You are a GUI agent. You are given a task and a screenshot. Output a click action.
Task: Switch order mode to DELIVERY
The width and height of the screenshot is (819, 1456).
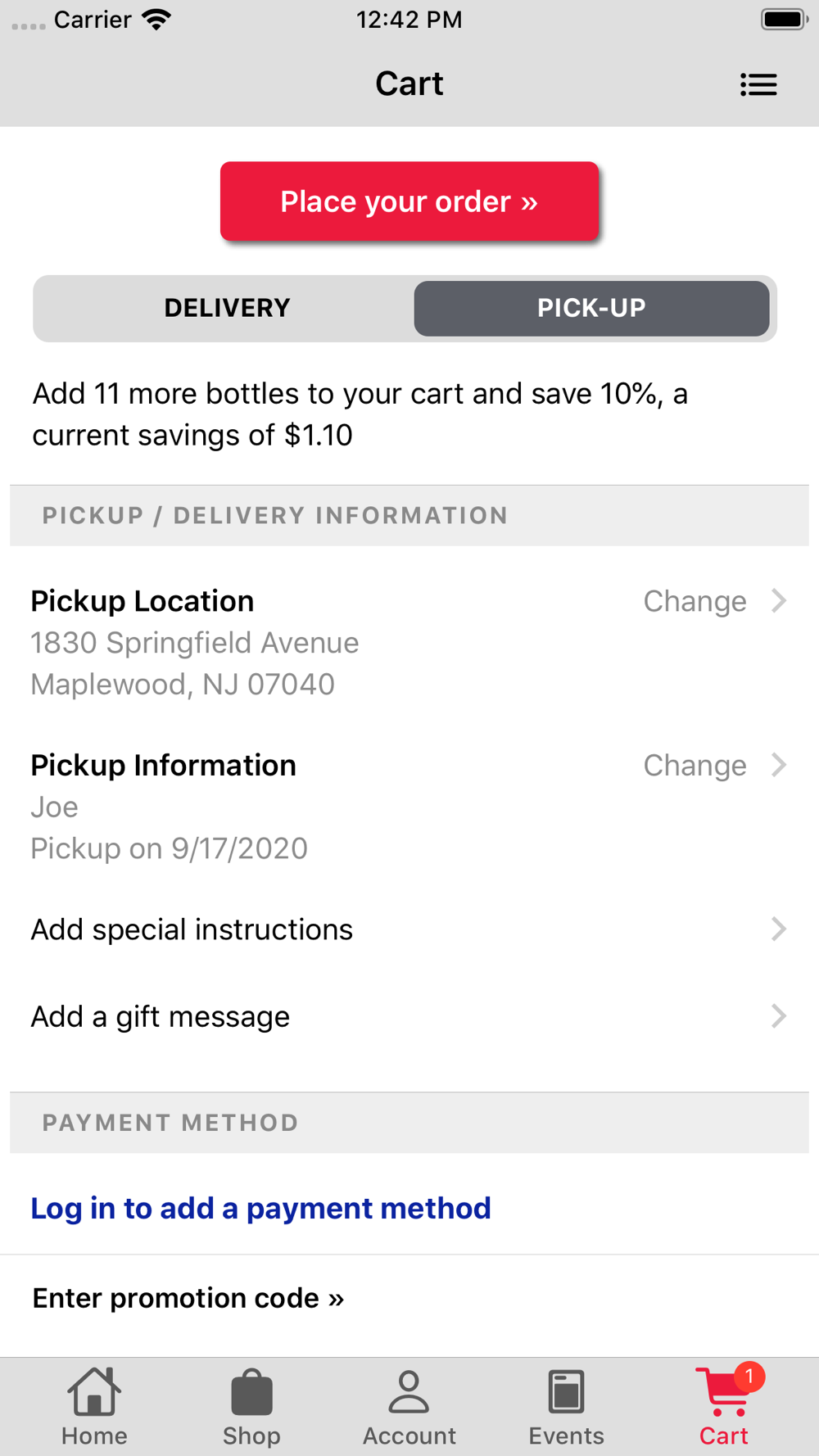(227, 308)
